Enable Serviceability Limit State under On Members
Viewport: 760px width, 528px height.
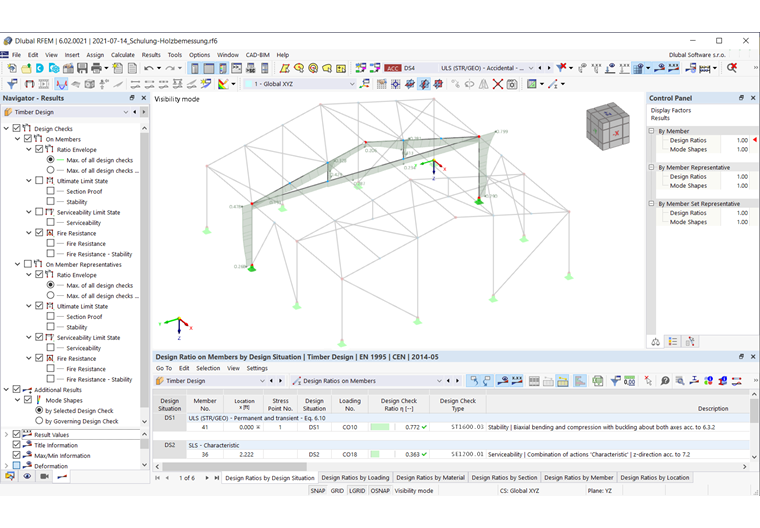tap(39, 212)
